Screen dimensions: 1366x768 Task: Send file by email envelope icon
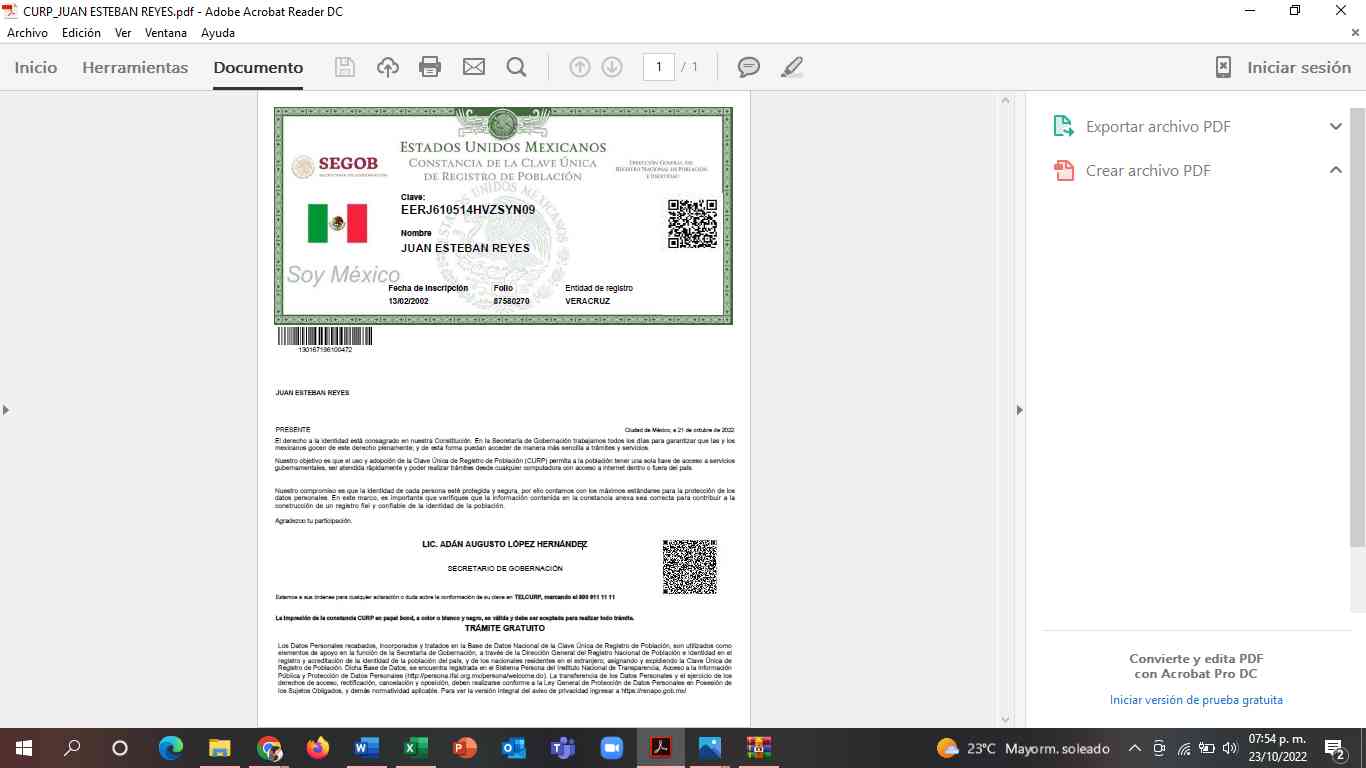(473, 67)
